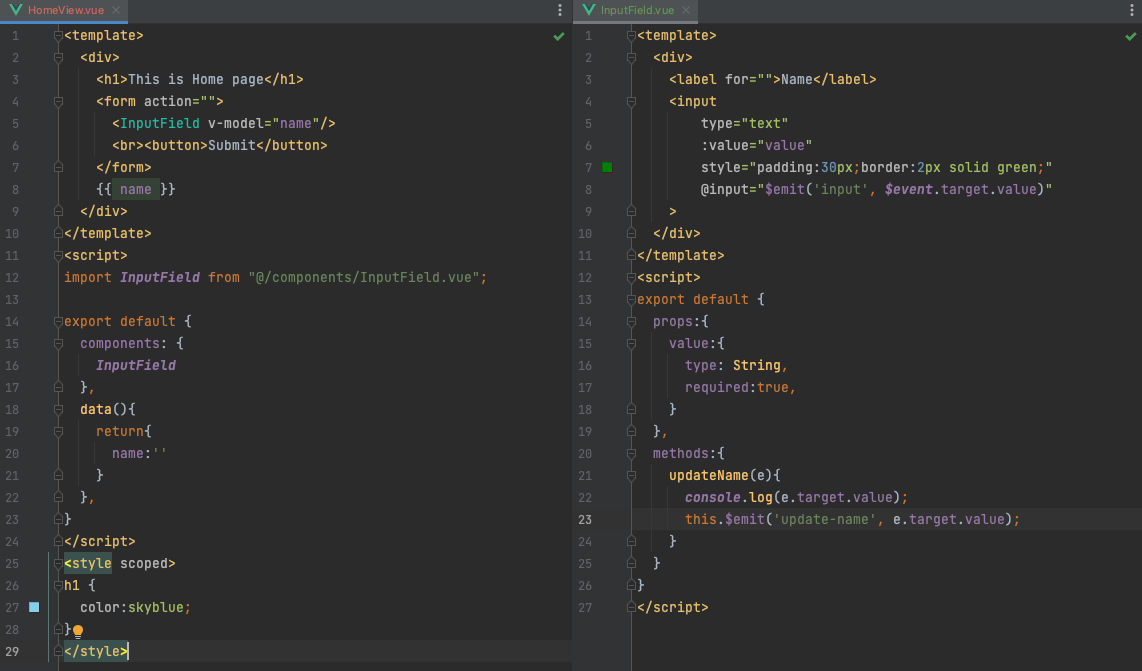1142x671 pixels.
Task: Click line number 12 in HomeView.vue gutter
Action: pos(12,278)
